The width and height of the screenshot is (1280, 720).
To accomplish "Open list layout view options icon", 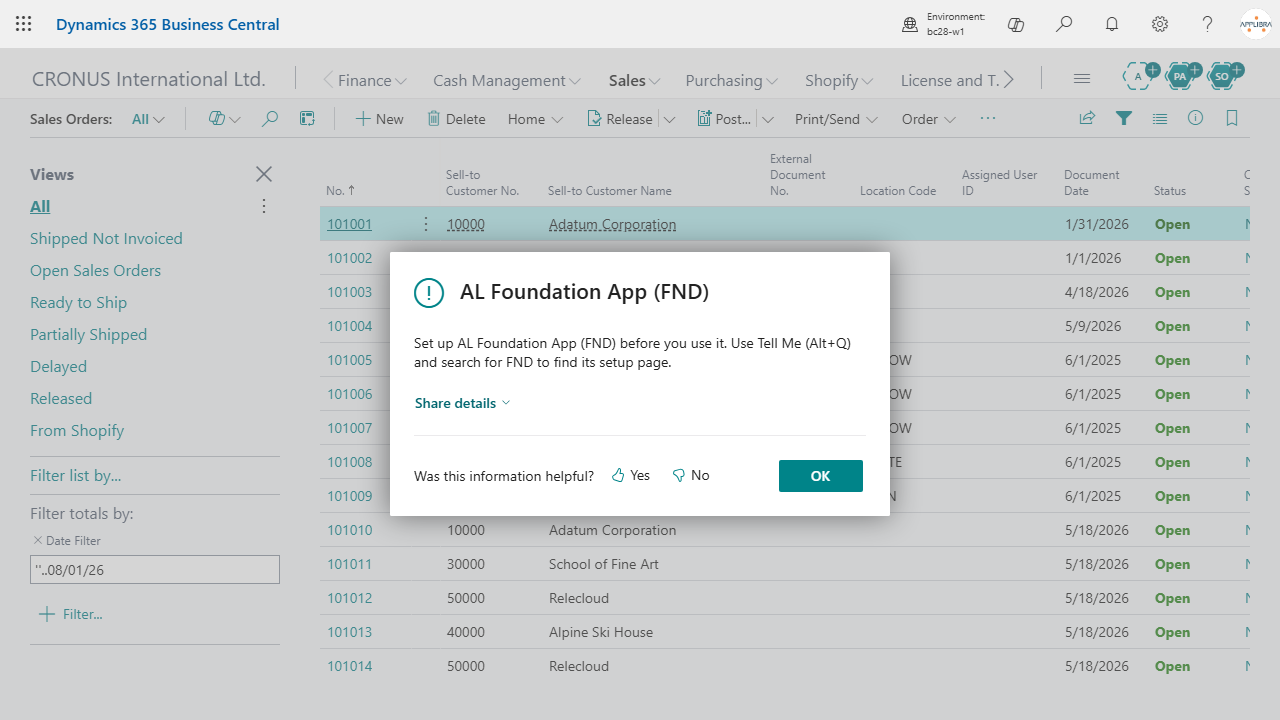I will point(307,119).
